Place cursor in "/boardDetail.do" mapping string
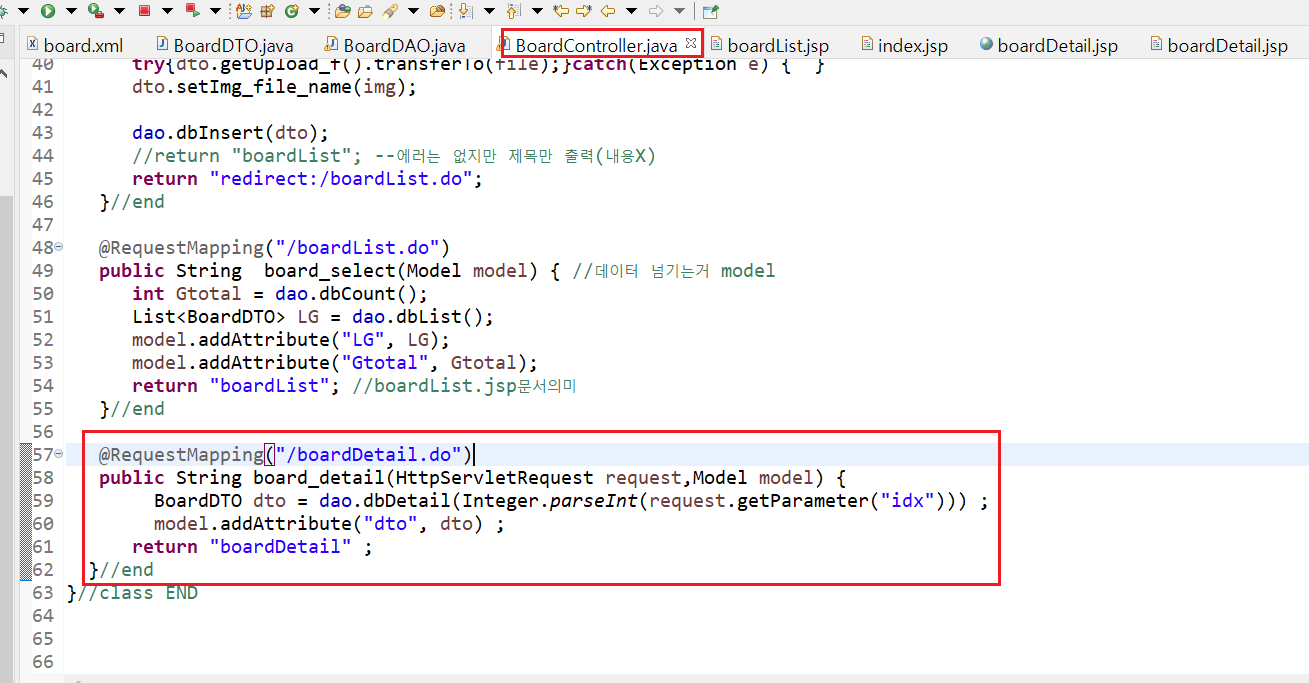The height and width of the screenshot is (683, 1309). coord(369,455)
